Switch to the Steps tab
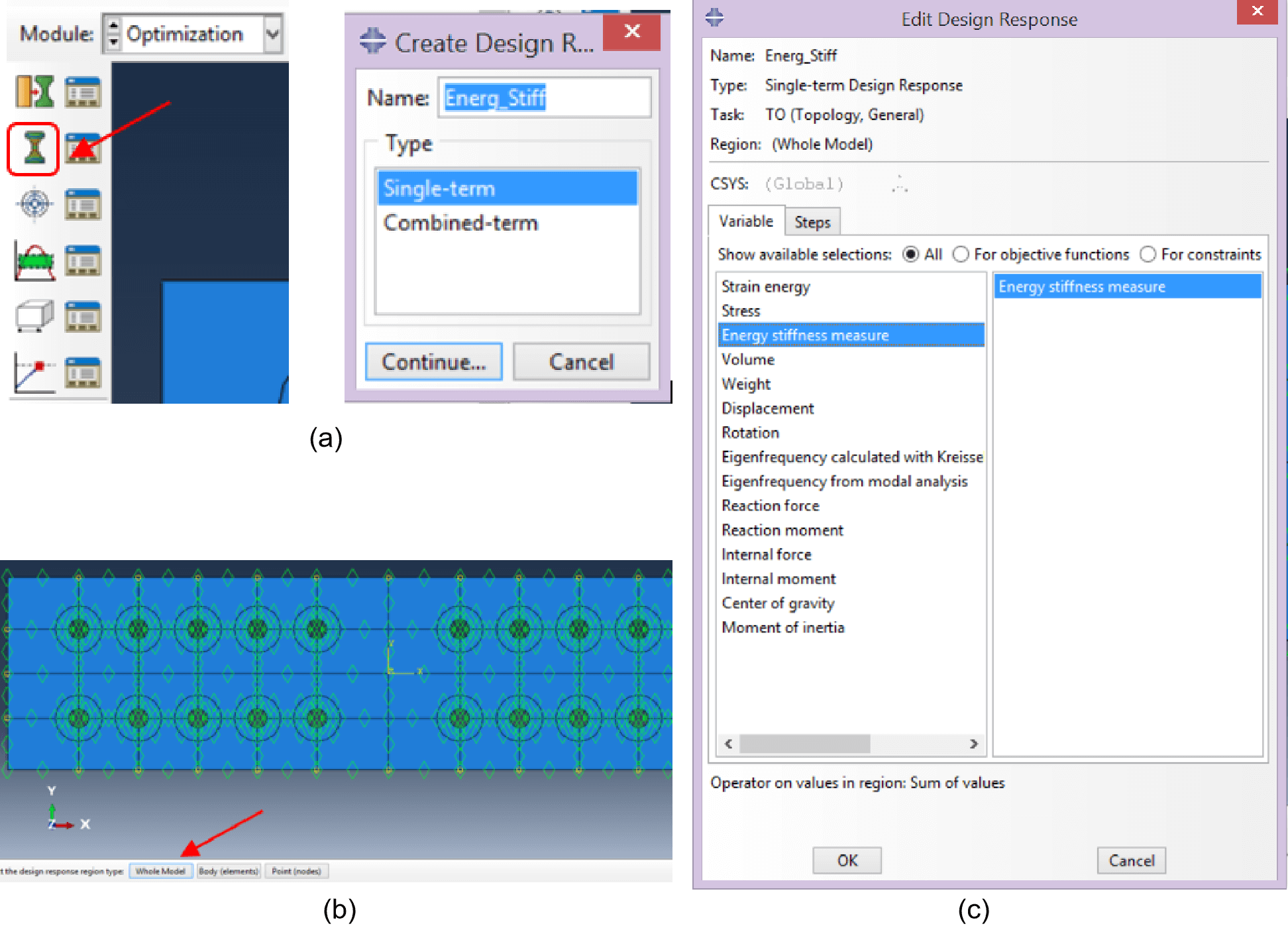This screenshot has height=932, width=1288. 812,221
